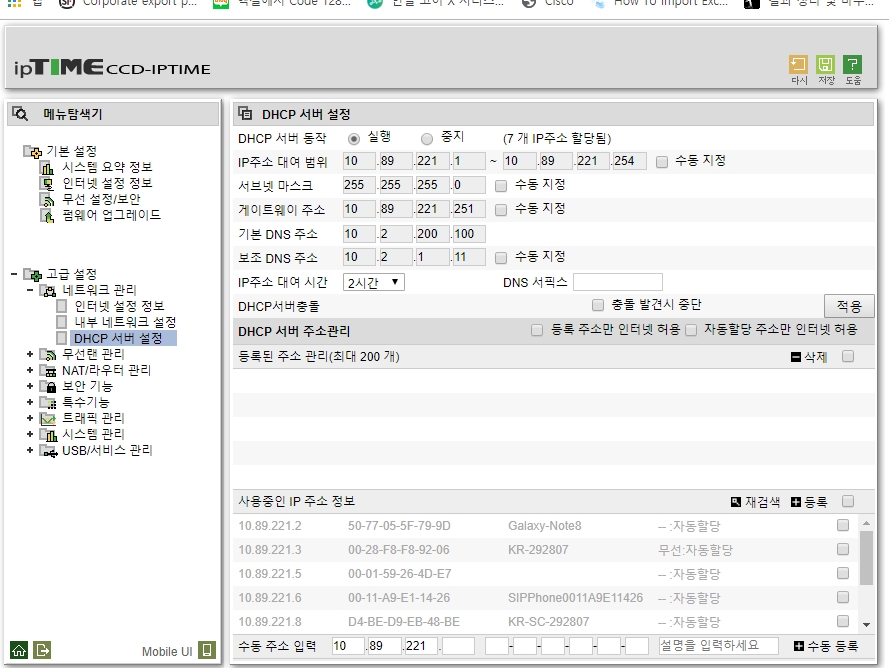This screenshot has width=889, height=668.
Task: Click the USB/서비스 관리 icon
Action: [48, 451]
